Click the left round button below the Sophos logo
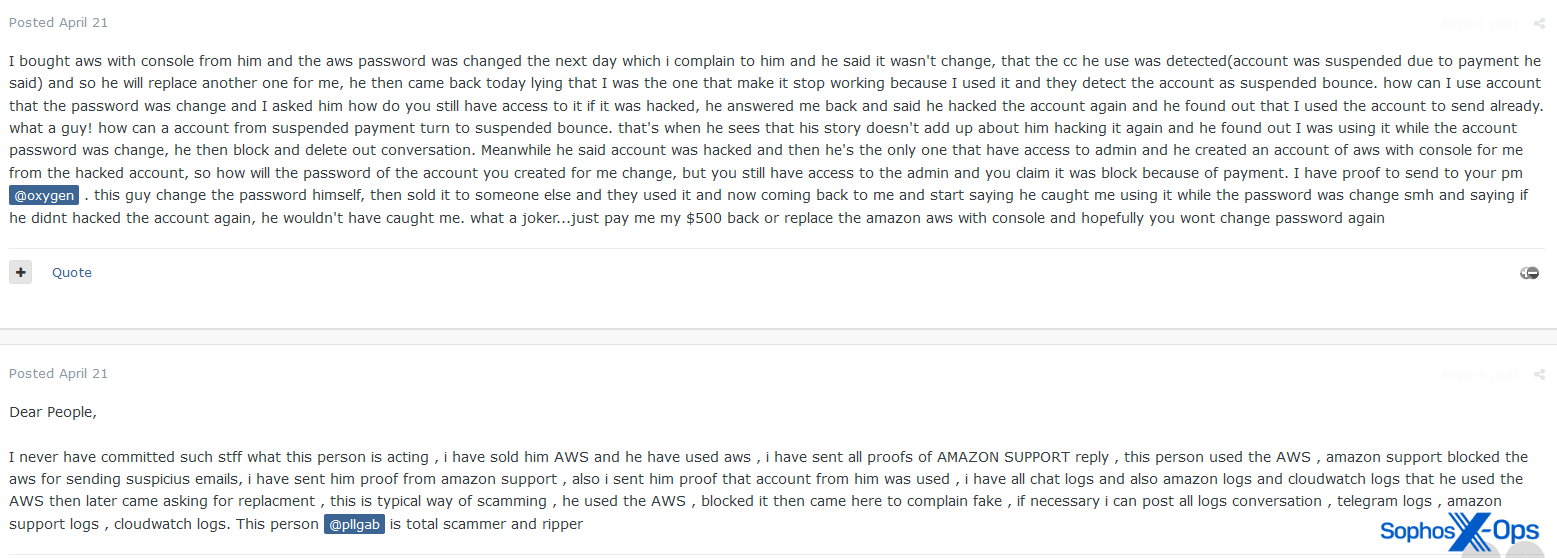The image size is (1557, 558). tap(1480, 551)
